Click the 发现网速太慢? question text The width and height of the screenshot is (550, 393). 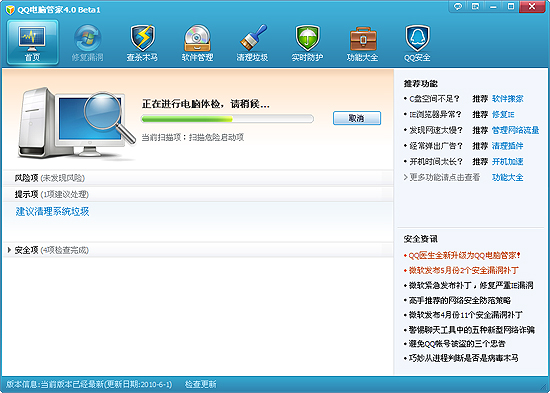pyautogui.click(x=436, y=130)
